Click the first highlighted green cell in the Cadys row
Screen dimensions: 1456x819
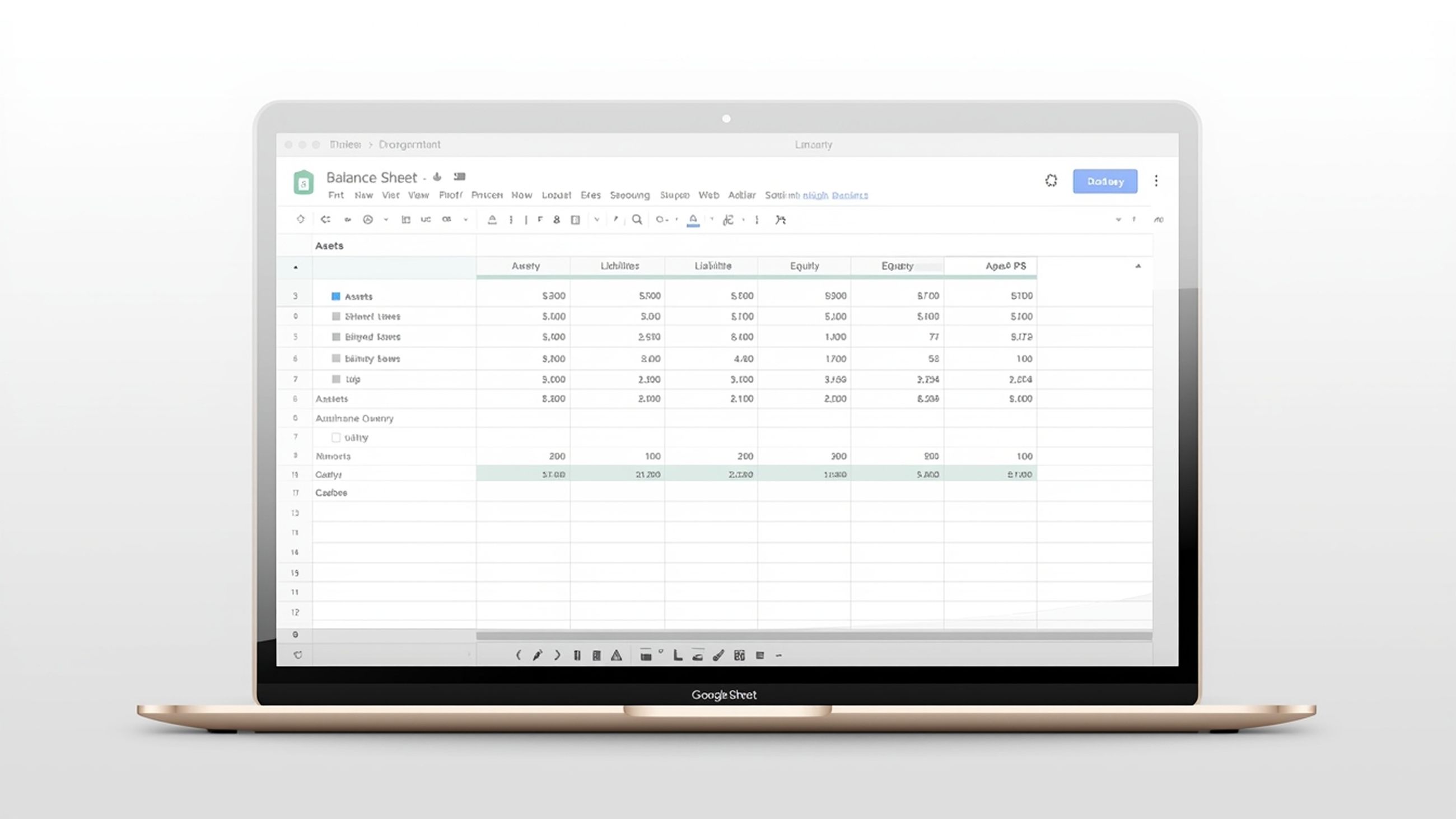point(523,474)
